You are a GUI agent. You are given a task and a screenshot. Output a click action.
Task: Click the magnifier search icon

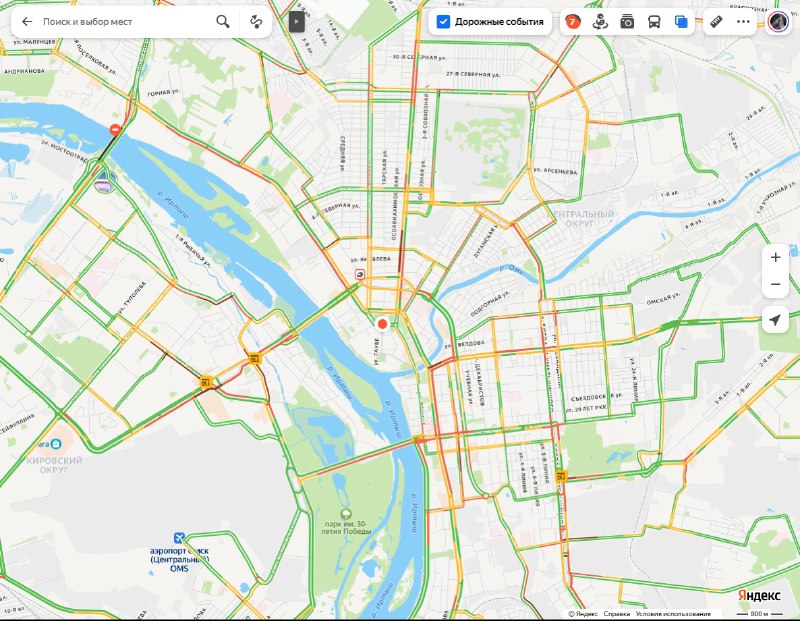(x=222, y=21)
